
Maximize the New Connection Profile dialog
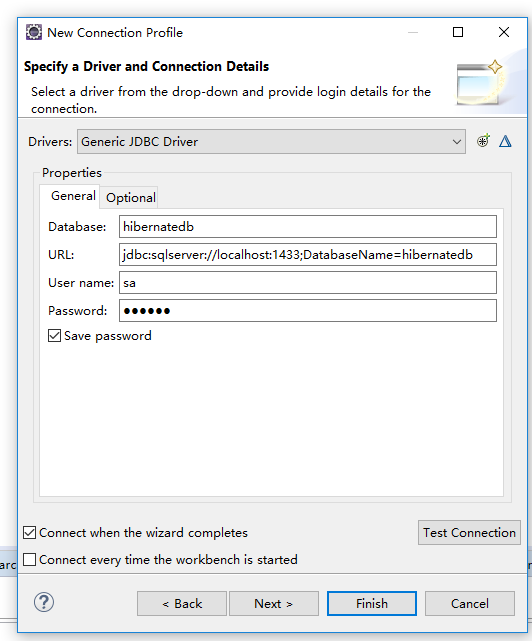click(458, 32)
